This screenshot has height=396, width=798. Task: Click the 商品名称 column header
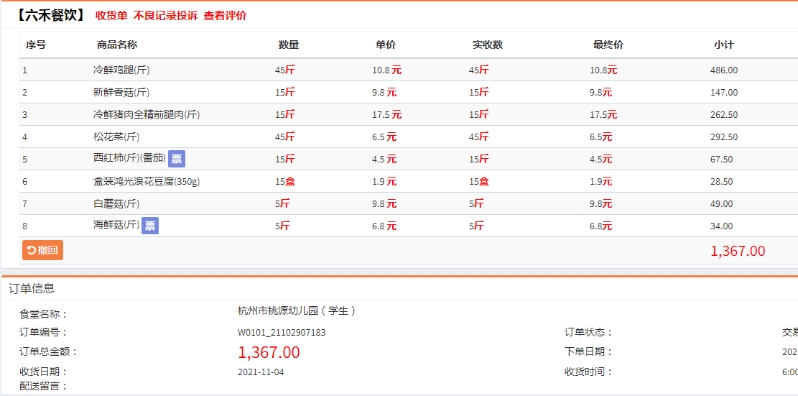(x=117, y=45)
